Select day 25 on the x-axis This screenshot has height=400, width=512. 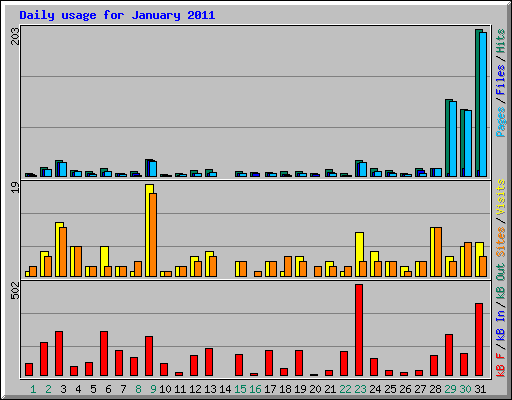pos(390,389)
